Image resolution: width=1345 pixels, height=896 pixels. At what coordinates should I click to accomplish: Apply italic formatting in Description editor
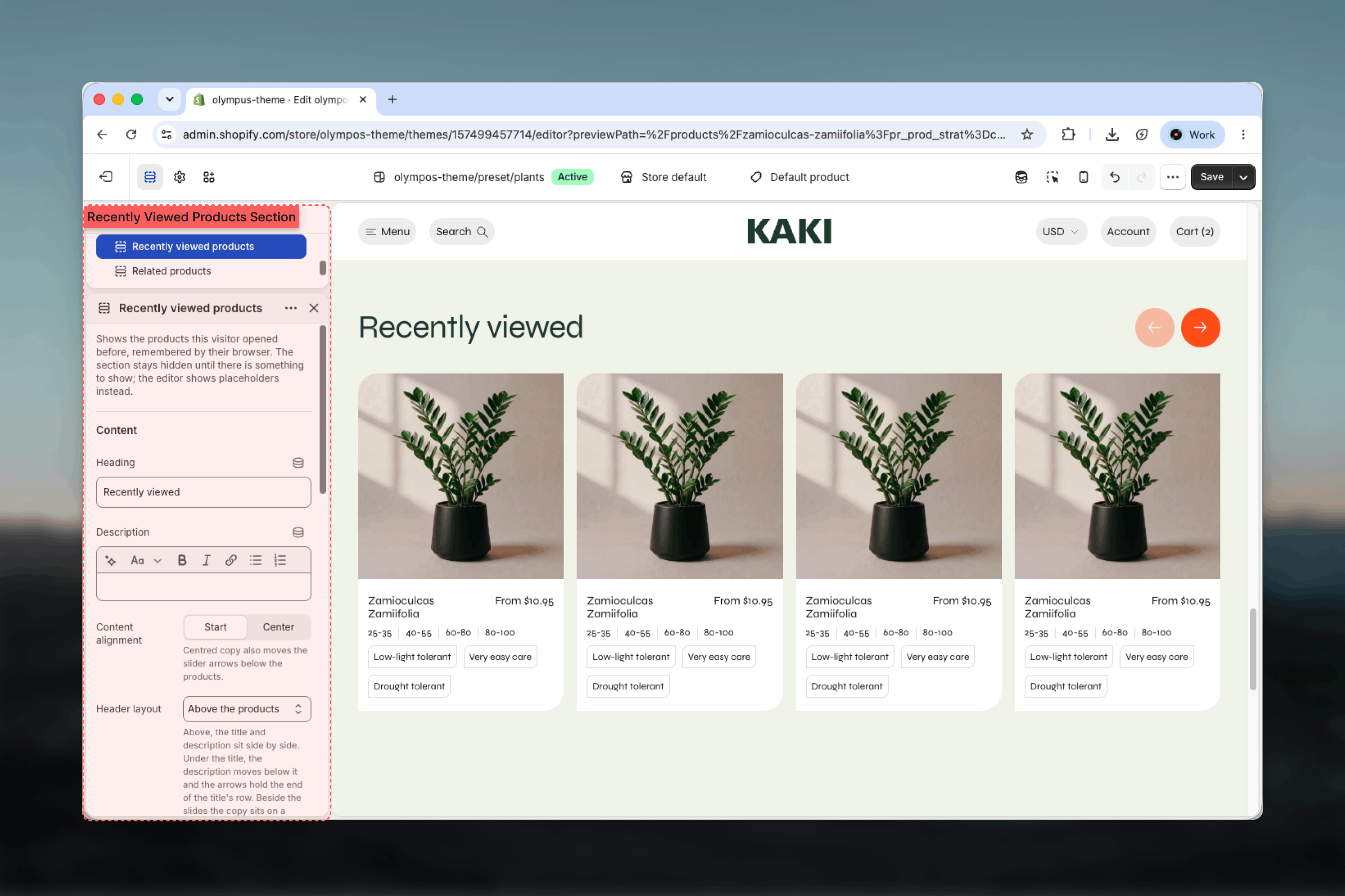(x=206, y=561)
